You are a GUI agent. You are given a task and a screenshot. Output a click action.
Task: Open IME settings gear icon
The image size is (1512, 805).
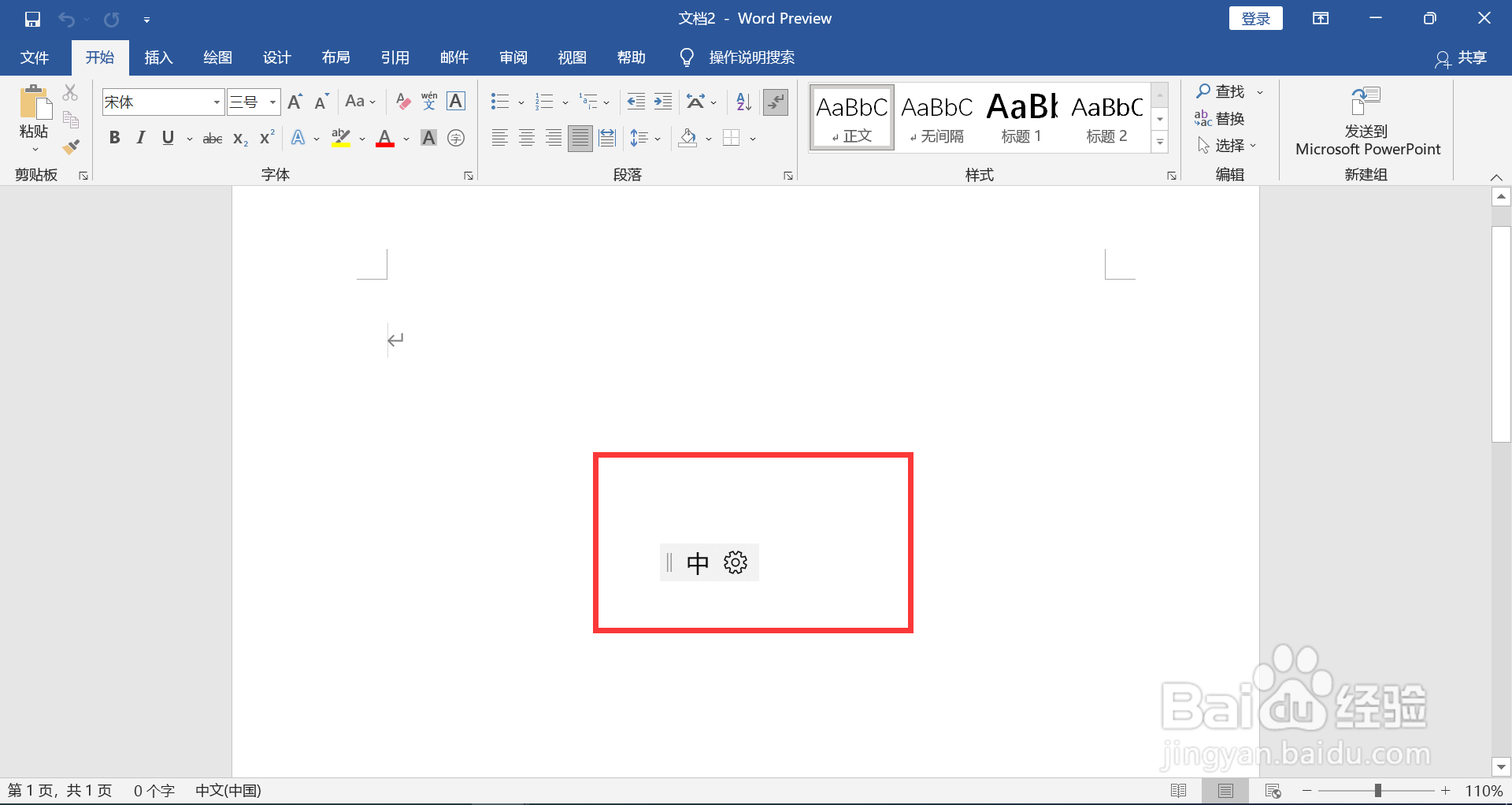(x=736, y=562)
